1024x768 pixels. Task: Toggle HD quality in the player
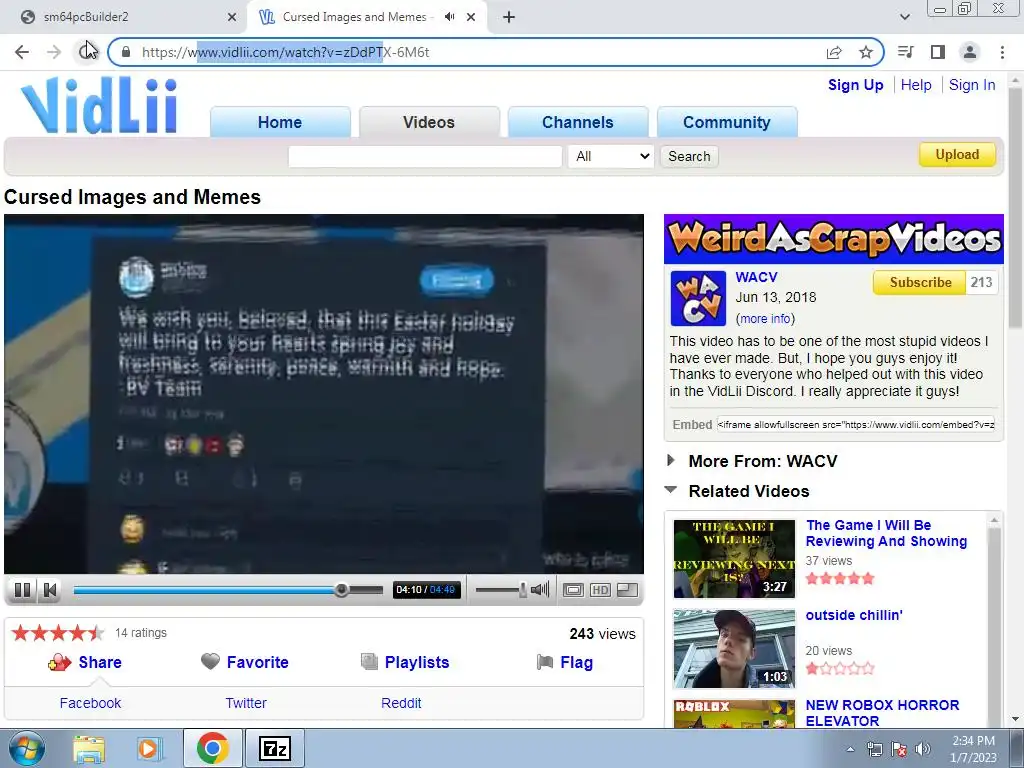point(600,590)
